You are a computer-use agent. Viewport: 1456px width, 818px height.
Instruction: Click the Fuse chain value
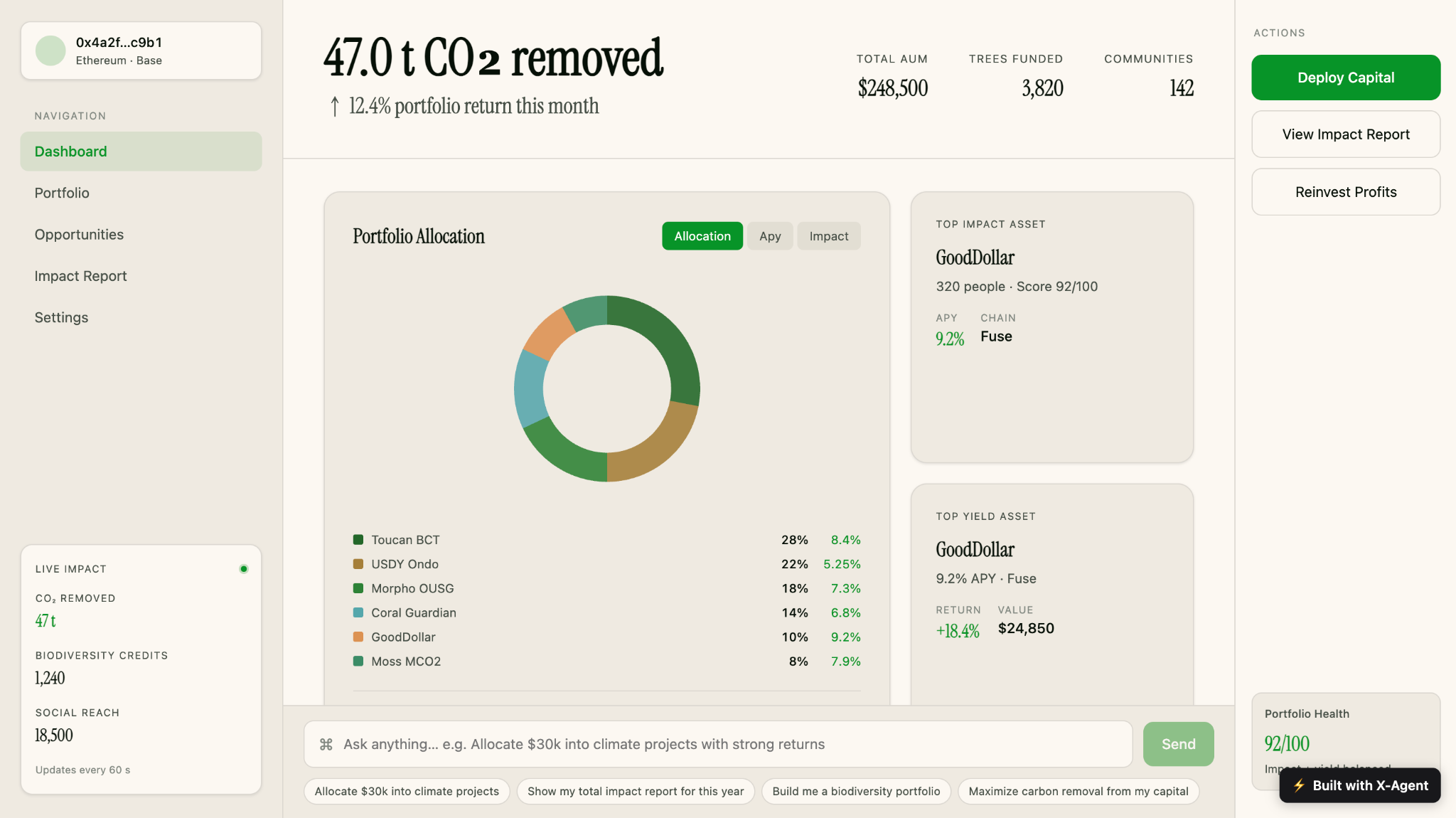coord(996,336)
